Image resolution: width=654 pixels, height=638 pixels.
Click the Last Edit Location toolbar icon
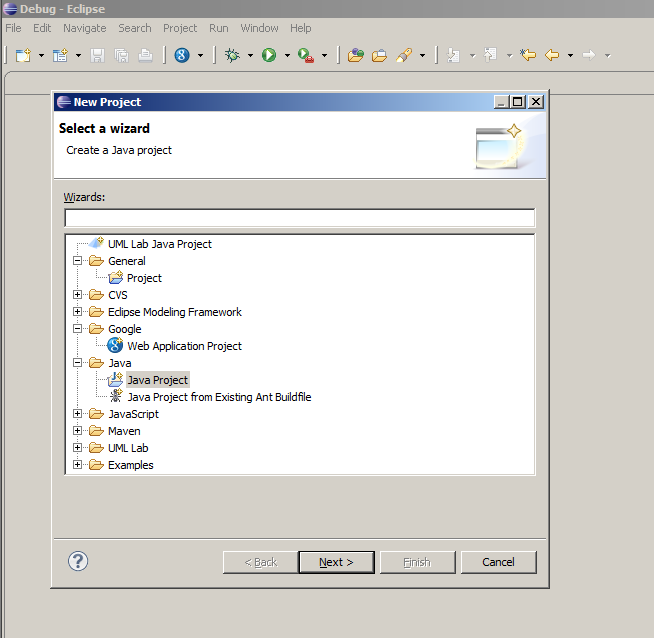click(x=528, y=55)
